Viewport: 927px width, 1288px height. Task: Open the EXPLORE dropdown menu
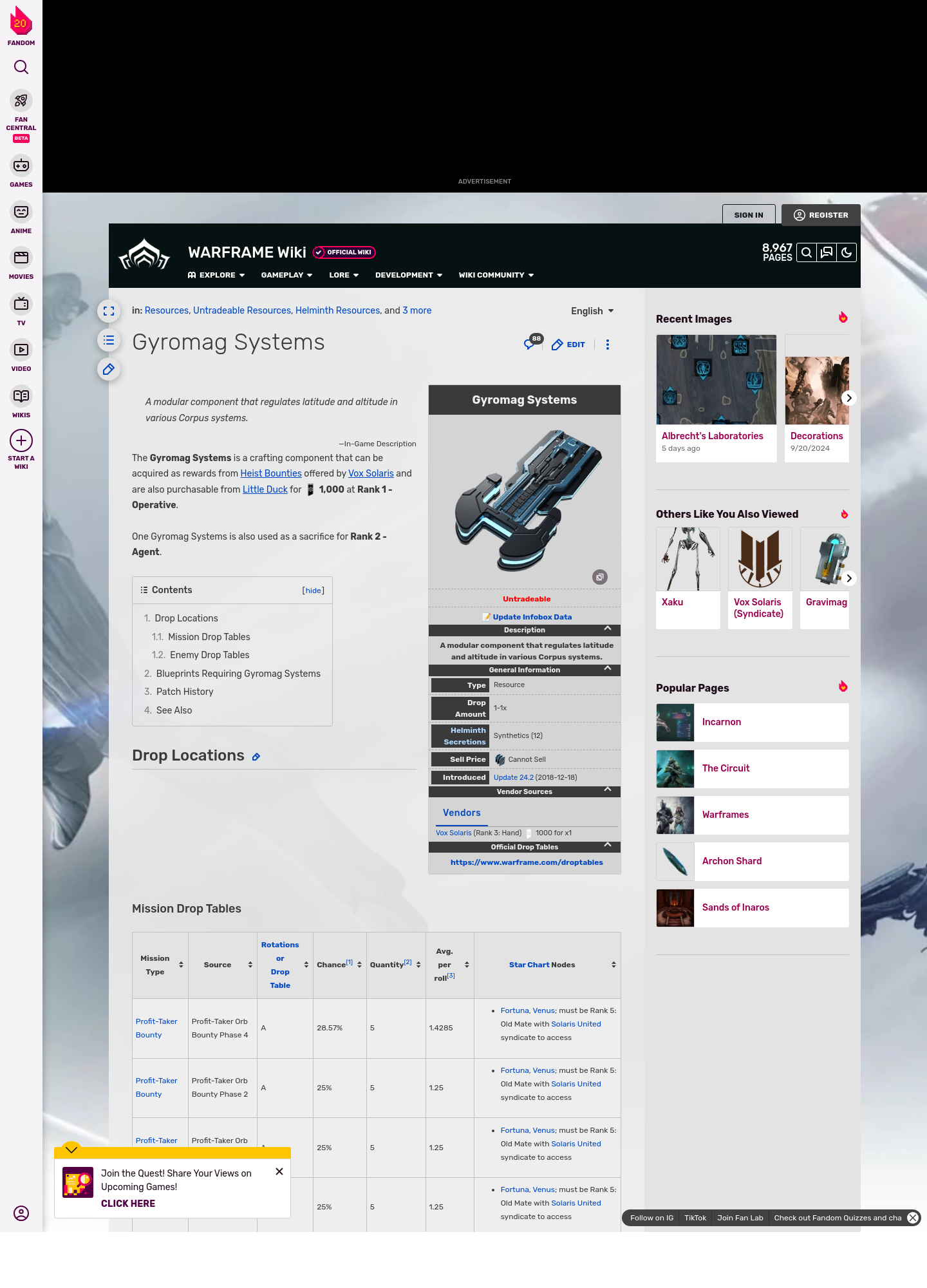pos(216,275)
